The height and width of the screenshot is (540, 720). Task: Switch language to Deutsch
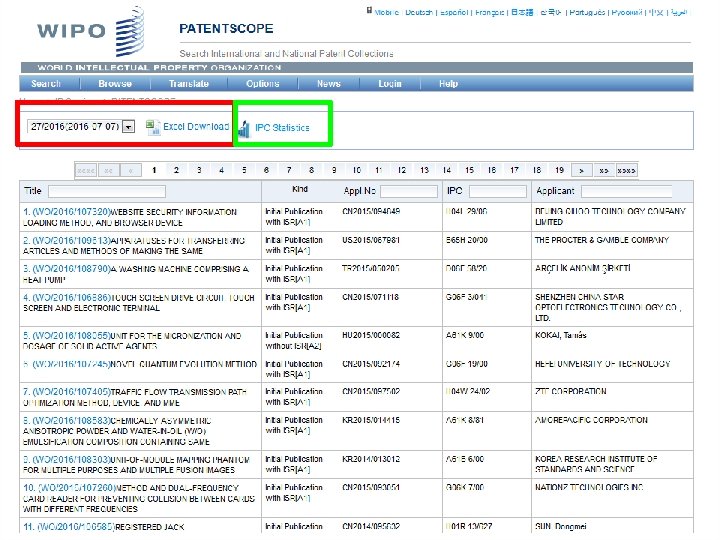tap(419, 12)
